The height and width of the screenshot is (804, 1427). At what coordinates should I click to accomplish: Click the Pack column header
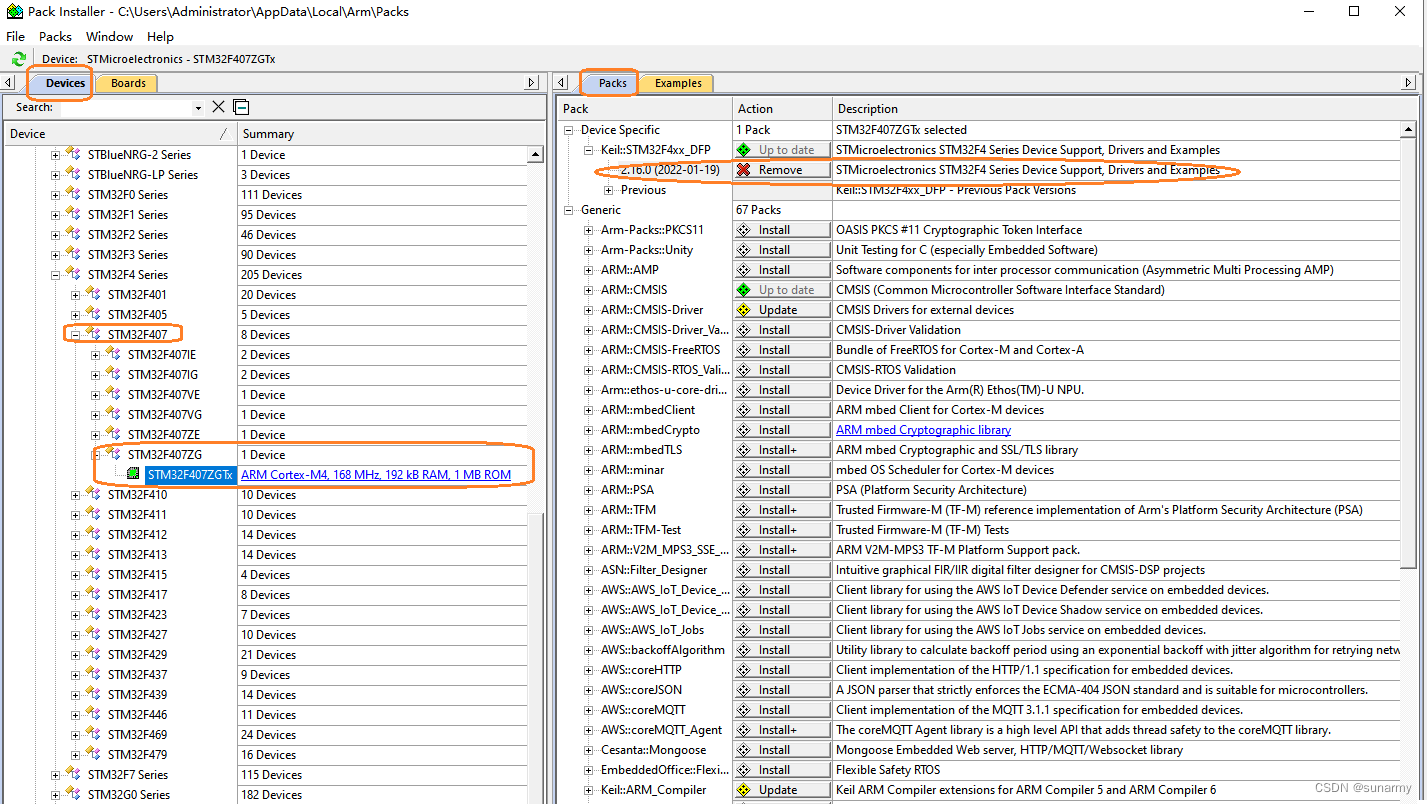point(645,108)
